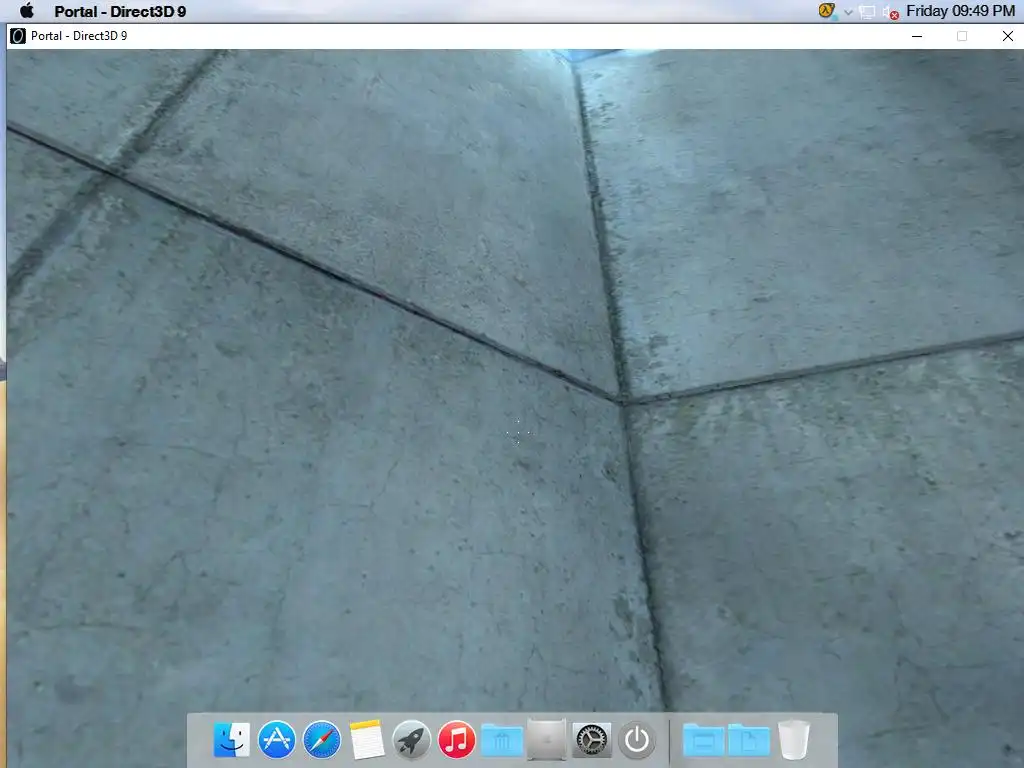Click the power button dock icon
The width and height of the screenshot is (1024, 768).
coord(637,740)
